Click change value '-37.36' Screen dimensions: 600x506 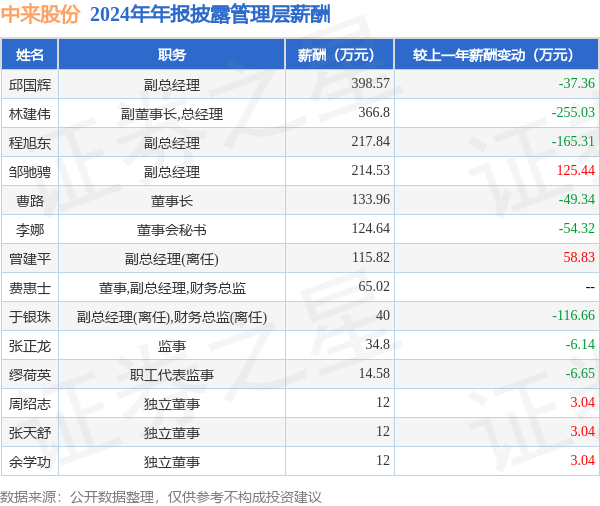click(577, 83)
